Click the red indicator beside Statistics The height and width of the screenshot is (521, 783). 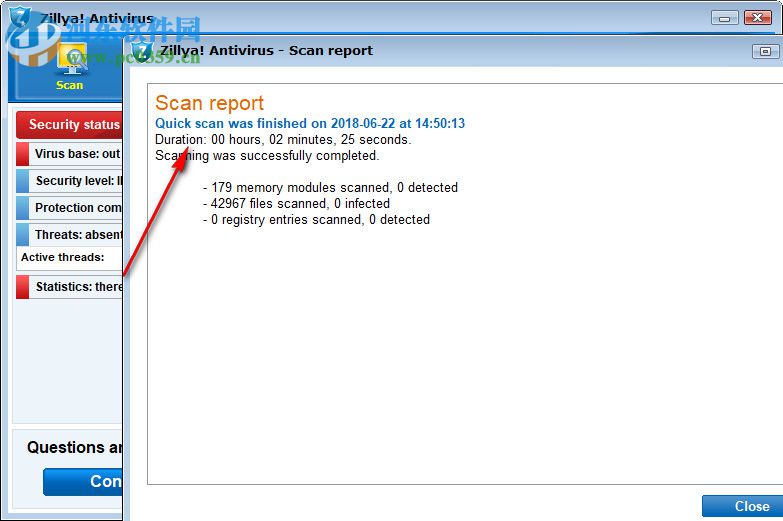(x=22, y=287)
